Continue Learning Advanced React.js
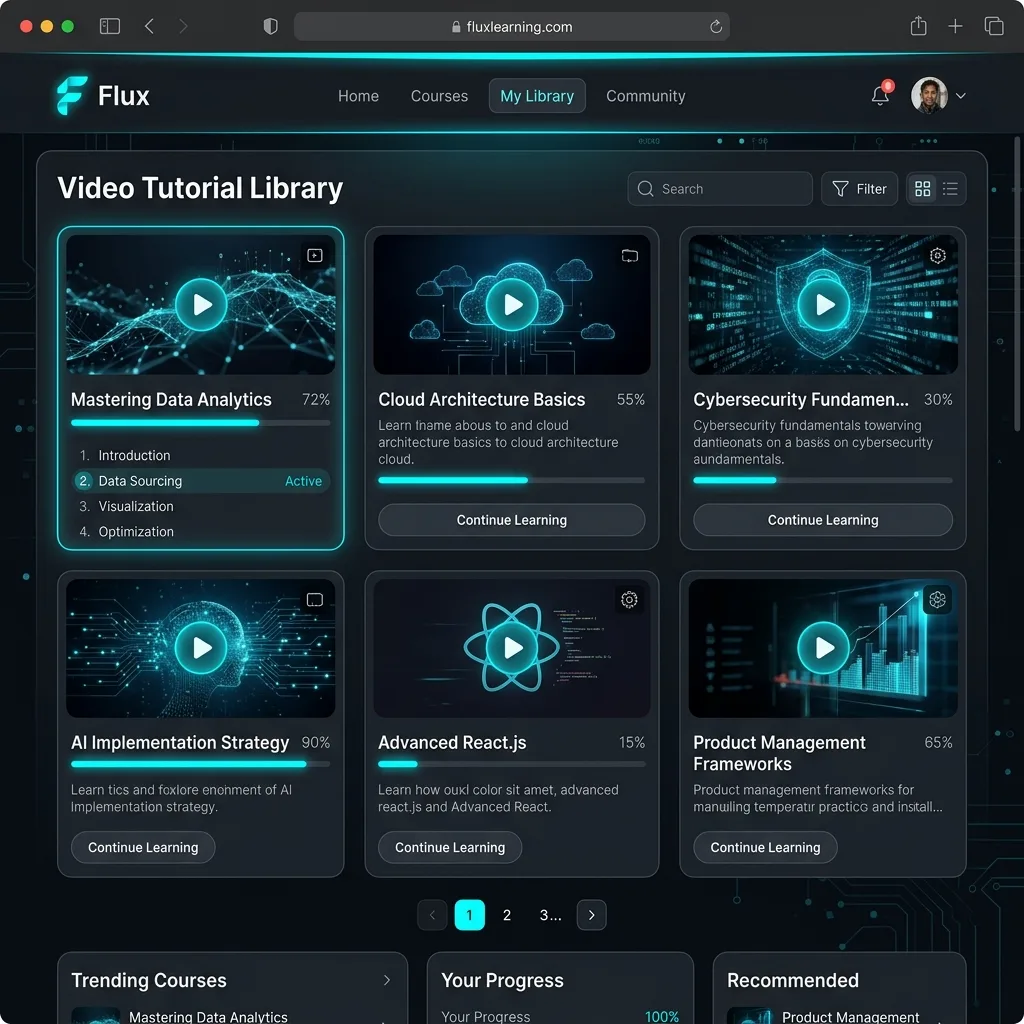This screenshot has width=1024, height=1024. 450,847
